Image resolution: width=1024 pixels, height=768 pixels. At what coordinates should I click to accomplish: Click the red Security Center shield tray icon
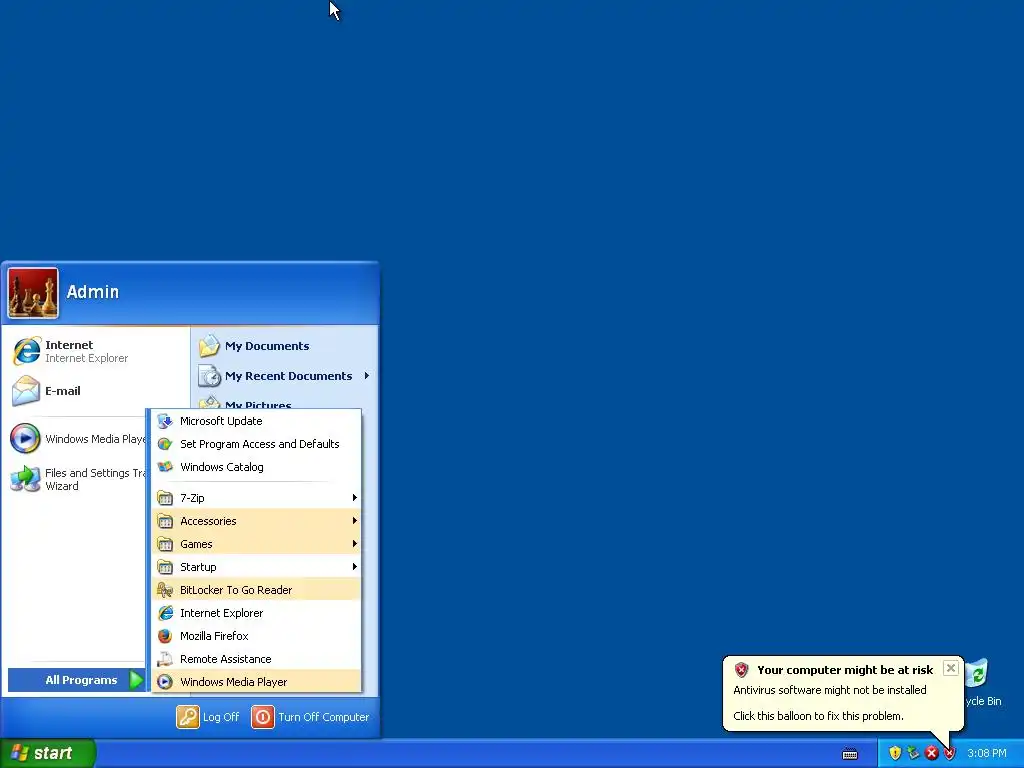(x=950, y=753)
